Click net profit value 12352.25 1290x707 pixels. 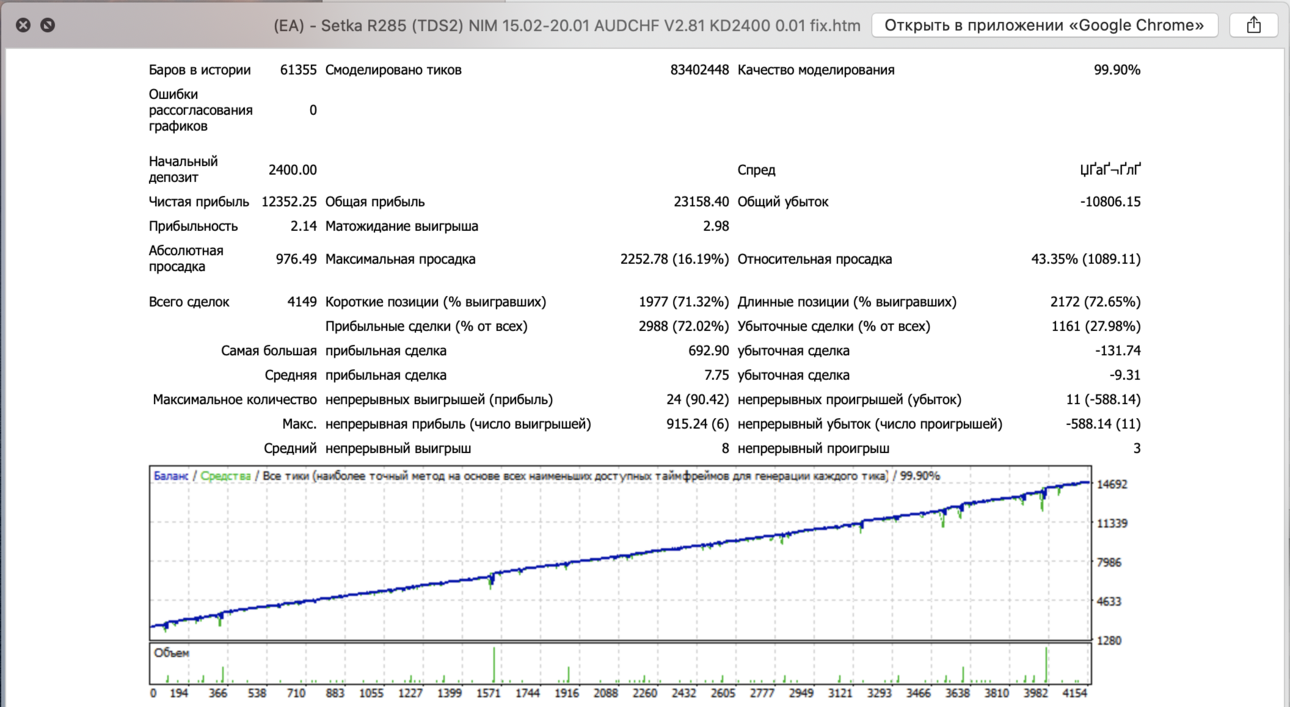click(x=289, y=202)
